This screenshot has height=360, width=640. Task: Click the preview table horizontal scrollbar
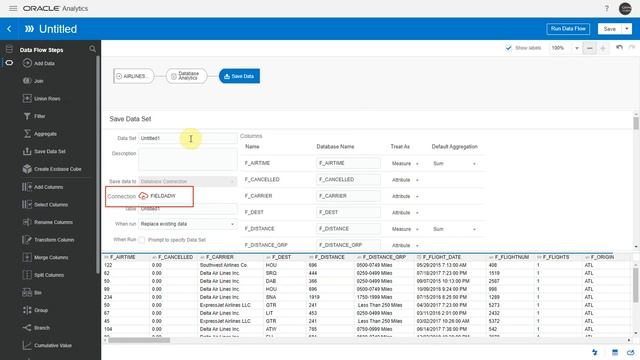pyautogui.click(x=139, y=340)
